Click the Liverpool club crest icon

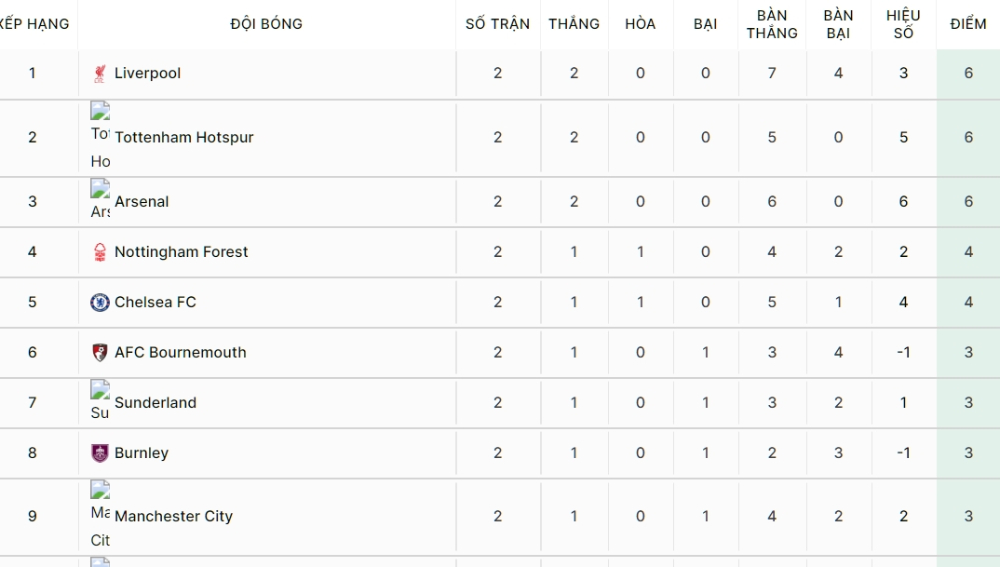click(99, 73)
